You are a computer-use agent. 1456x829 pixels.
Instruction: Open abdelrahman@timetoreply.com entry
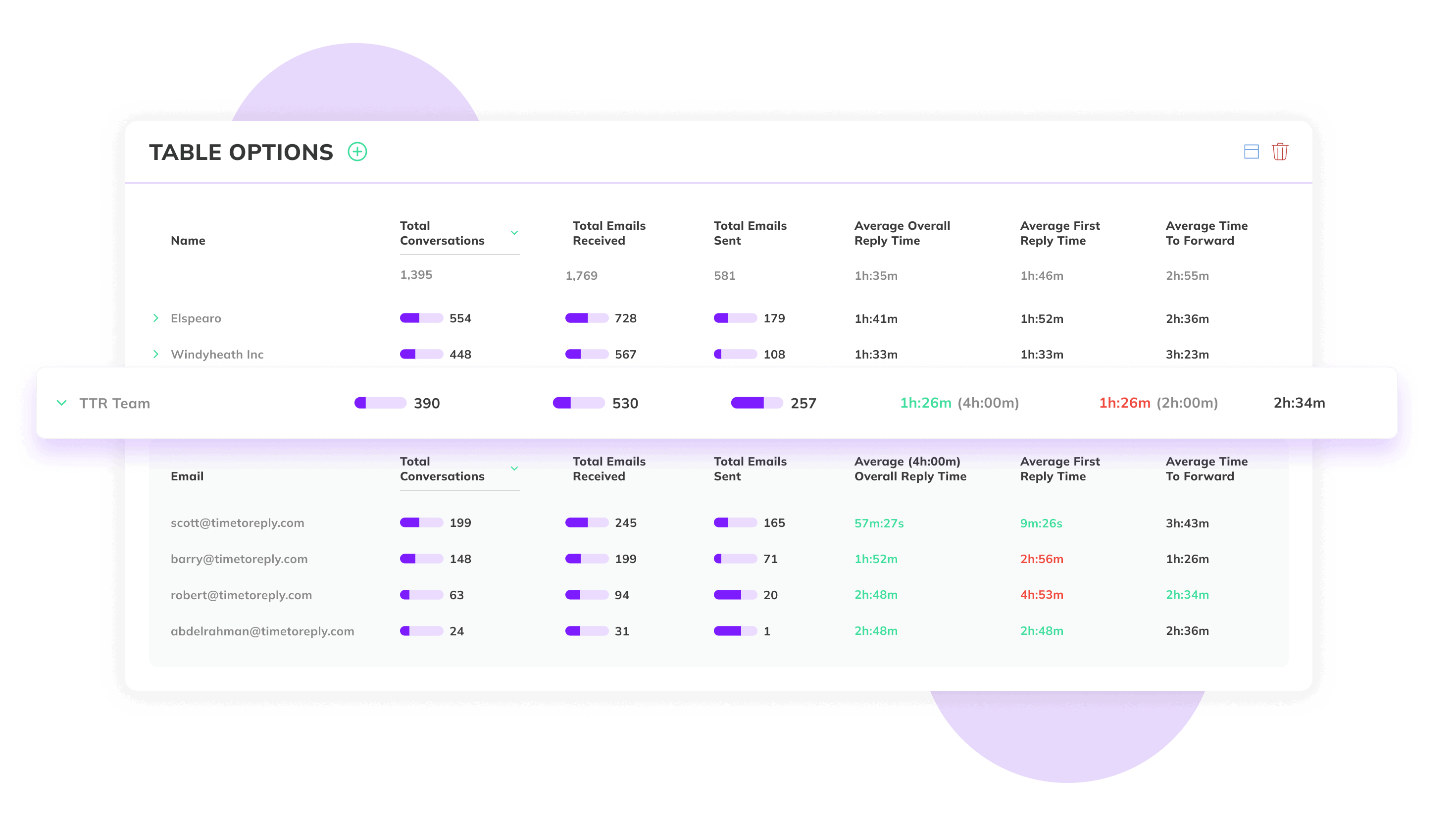262,631
